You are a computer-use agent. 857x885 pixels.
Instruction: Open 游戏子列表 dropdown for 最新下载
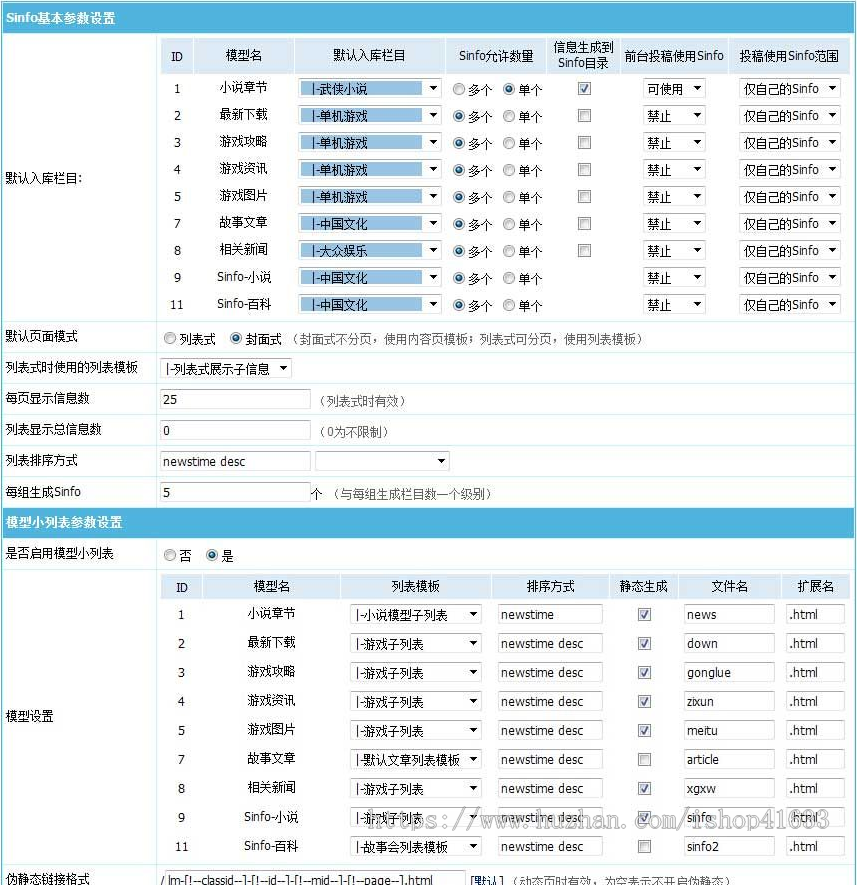[x=416, y=643]
